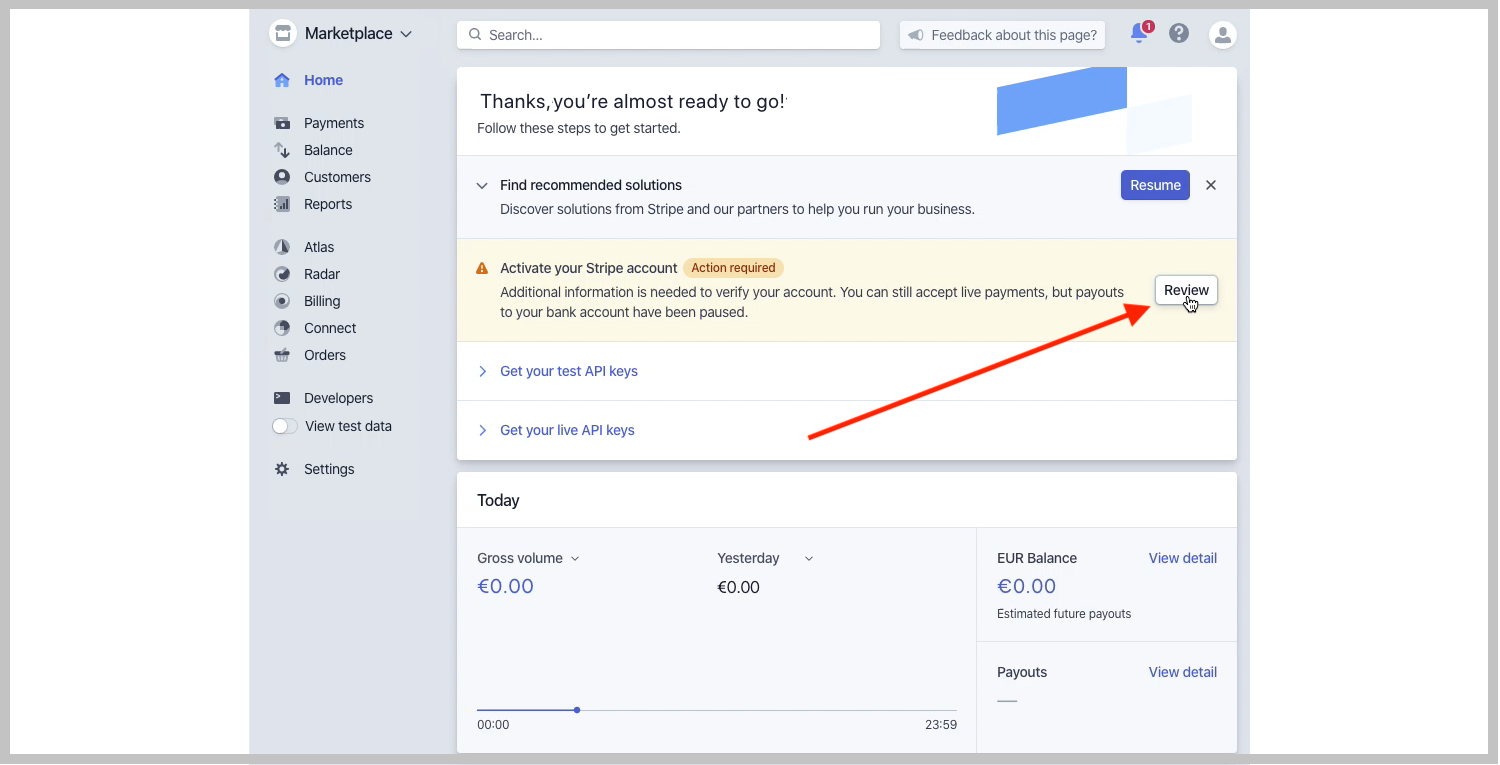The width and height of the screenshot is (1500, 765).
Task: Click the Reports chart icon
Action: (x=282, y=204)
